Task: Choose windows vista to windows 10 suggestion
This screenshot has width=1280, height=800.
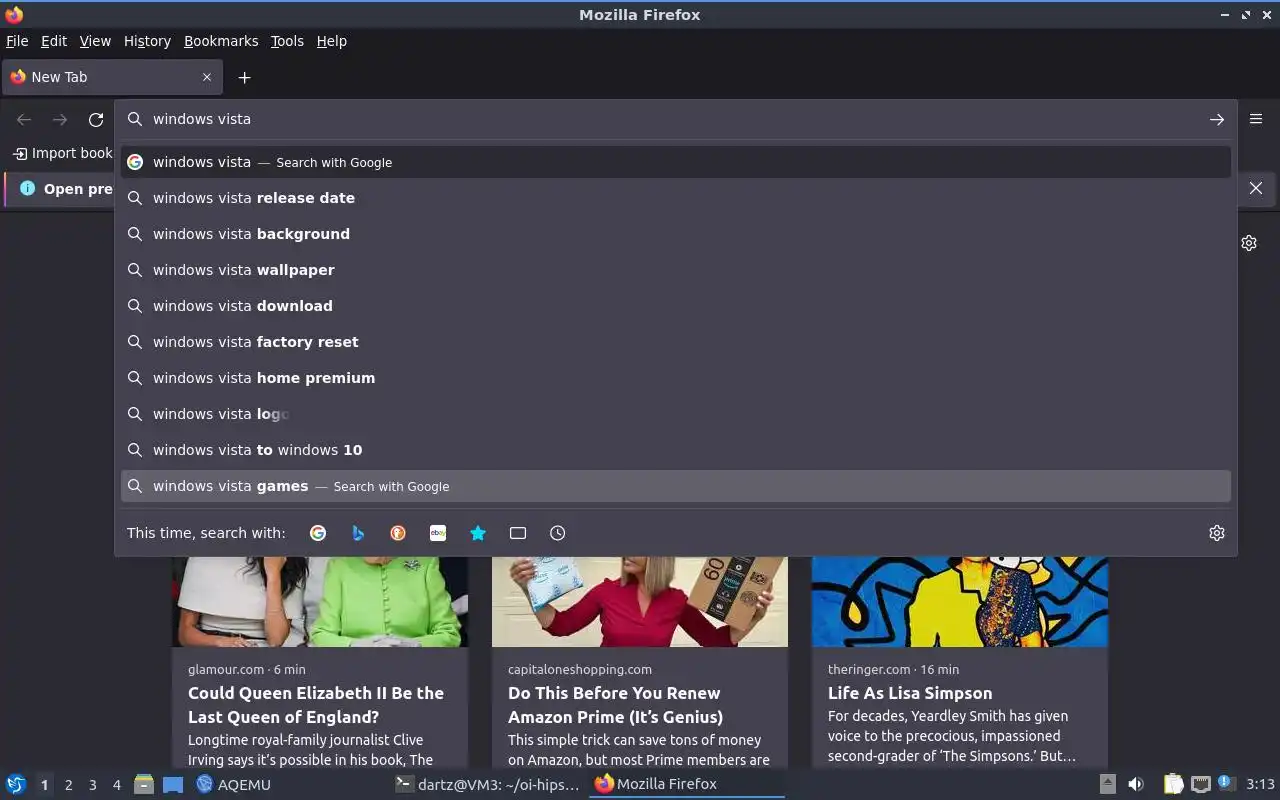Action: (676, 450)
